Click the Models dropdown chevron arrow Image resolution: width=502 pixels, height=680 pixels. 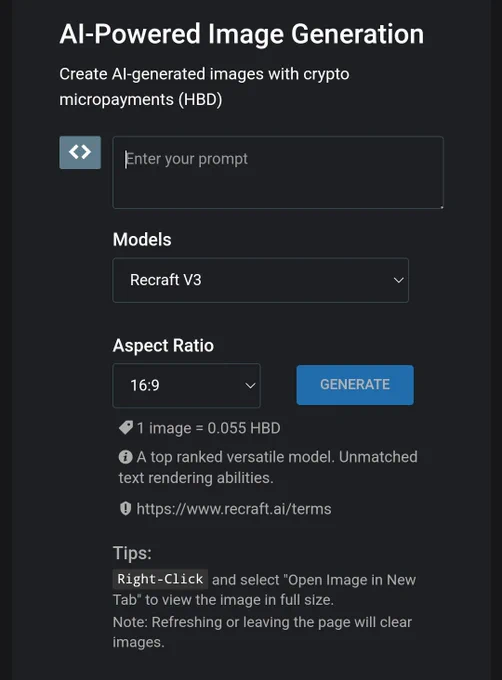click(x=398, y=280)
